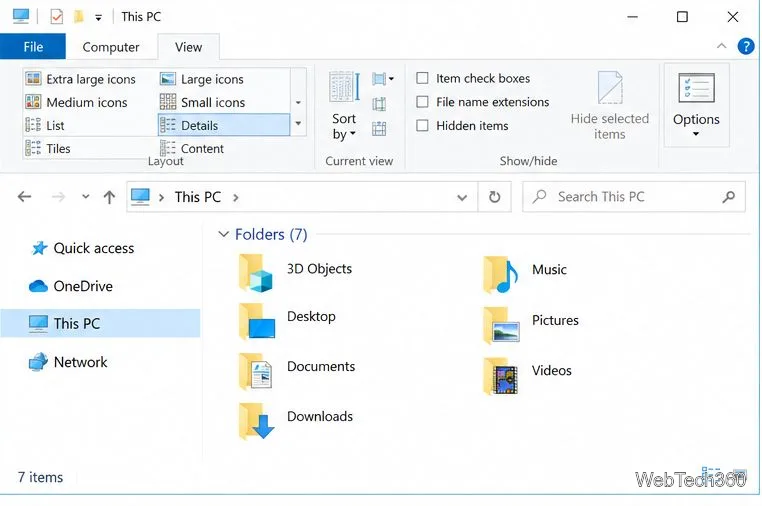The width and height of the screenshot is (762, 506).
Task: Open Customize Quick Access Toolbar dropdown
Action: click(x=99, y=18)
